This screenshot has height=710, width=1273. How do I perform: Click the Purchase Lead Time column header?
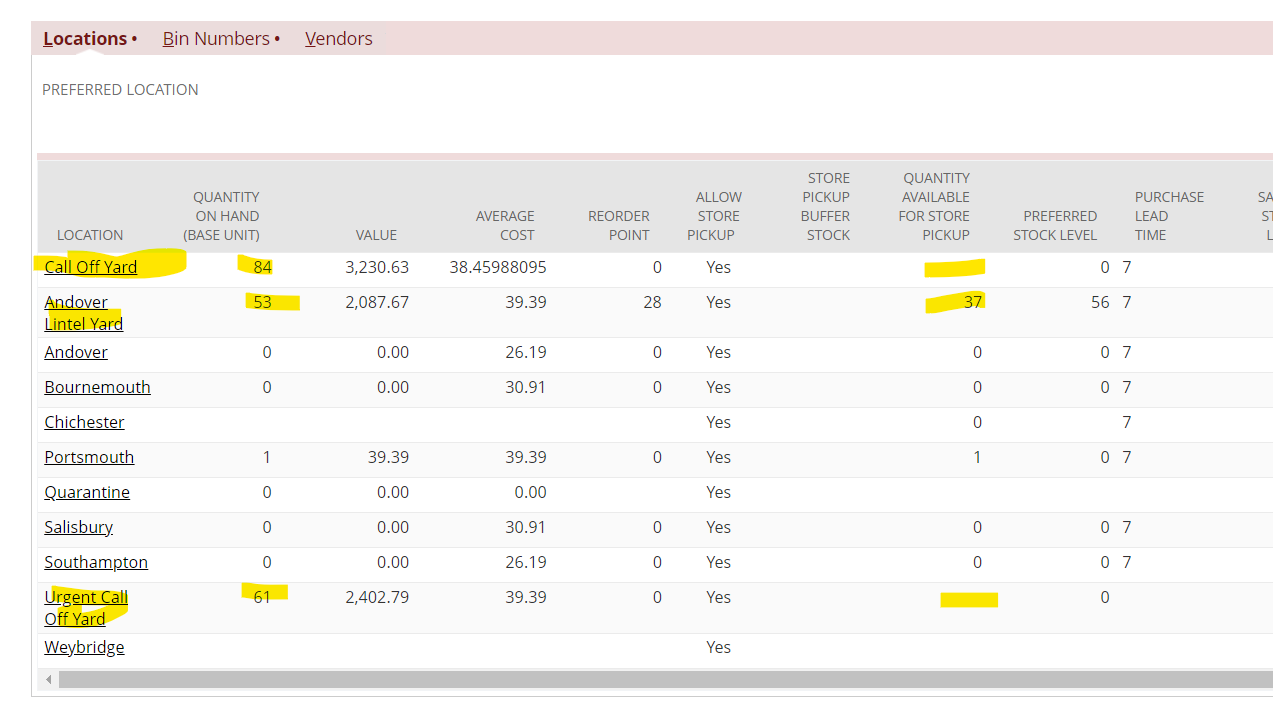point(1169,216)
